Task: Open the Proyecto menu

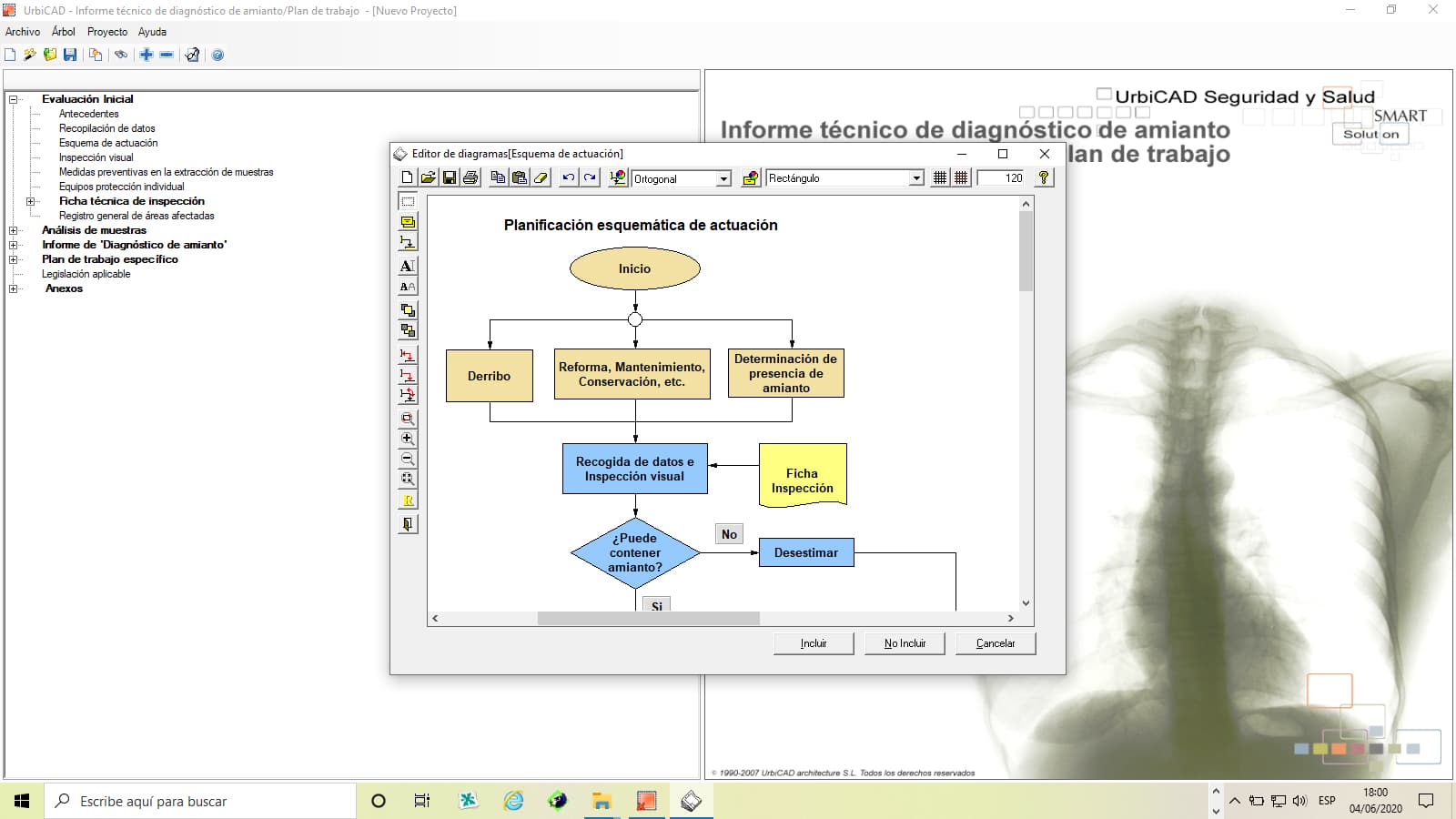Action: [107, 32]
